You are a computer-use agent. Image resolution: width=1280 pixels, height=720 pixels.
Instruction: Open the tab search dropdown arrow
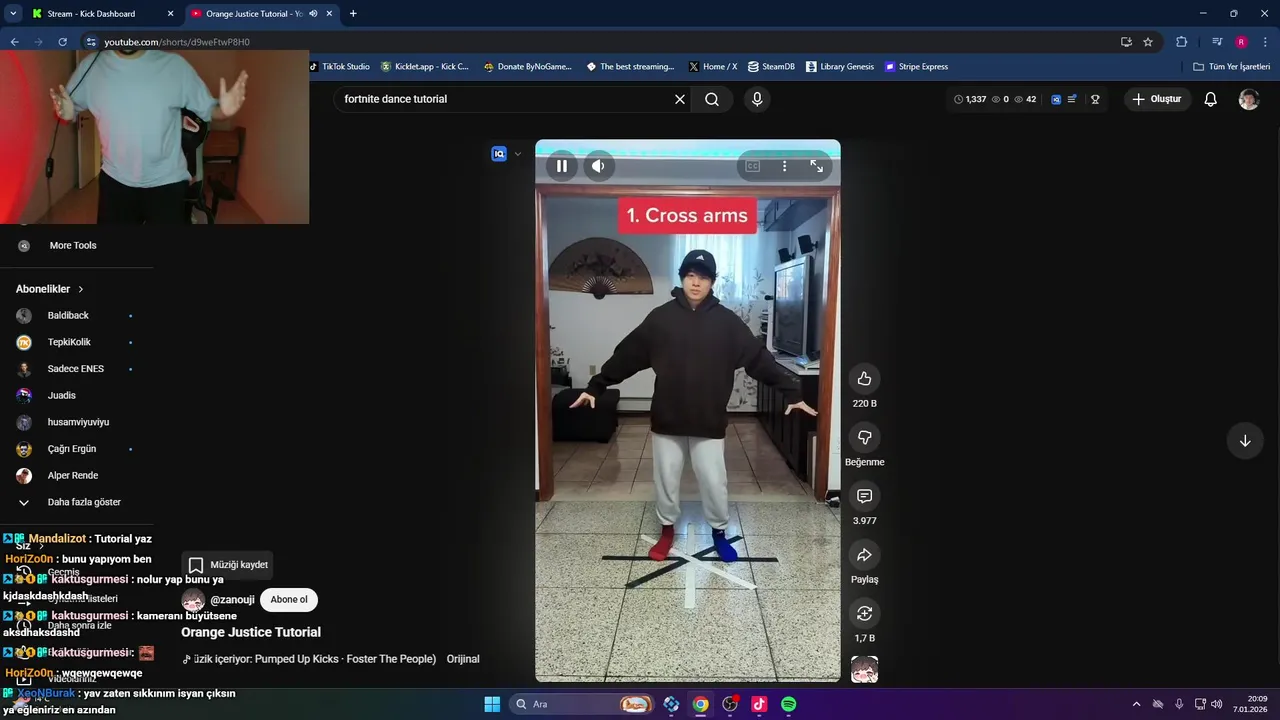click(13, 14)
